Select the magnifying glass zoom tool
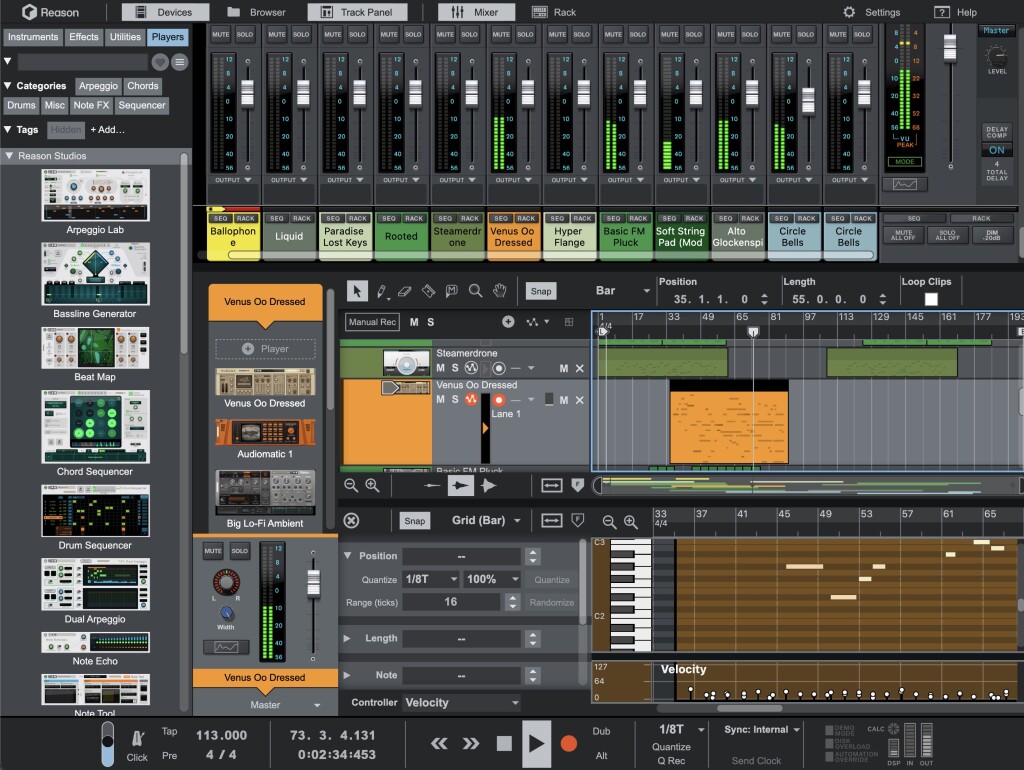The height and width of the screenshot is (770, 1024). pos(475,291)
